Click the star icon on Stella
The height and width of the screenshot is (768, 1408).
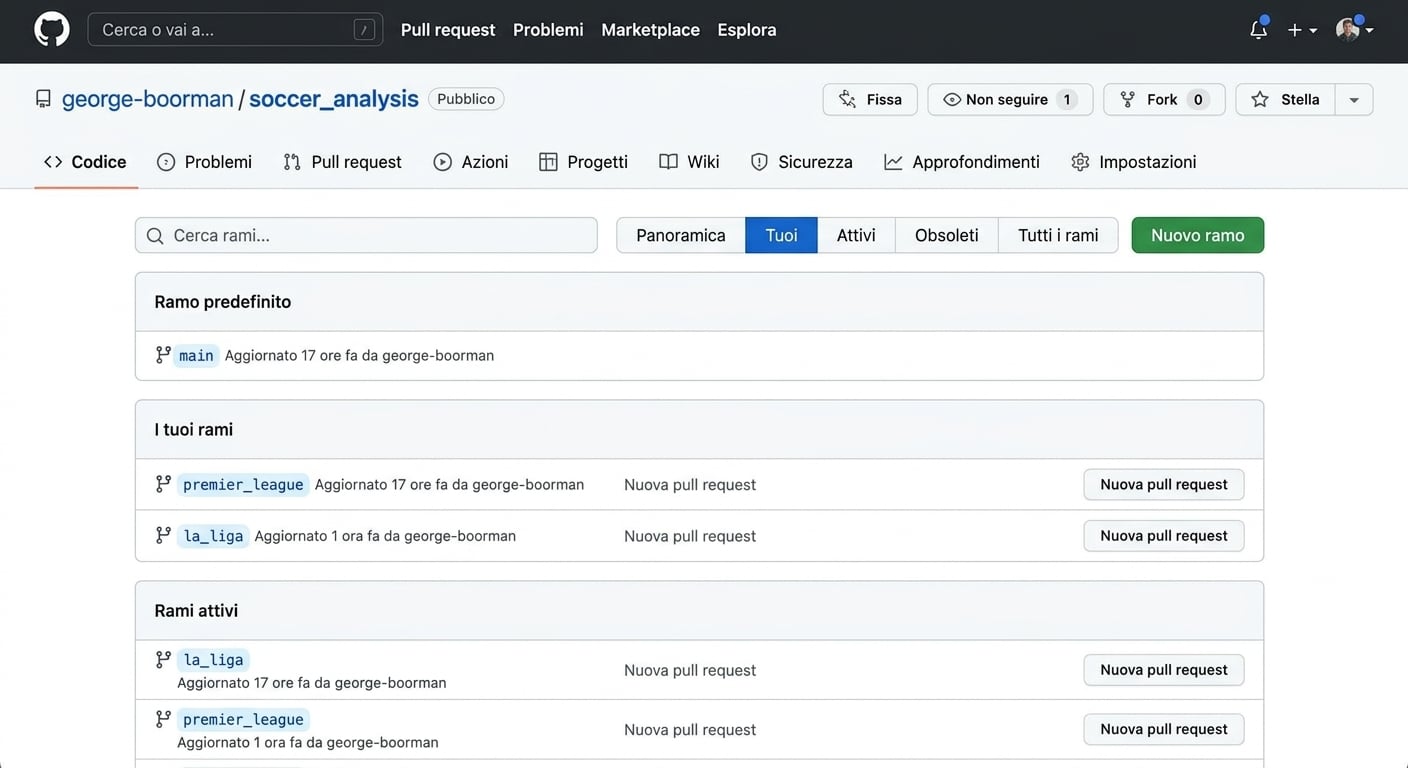(x=1260, y=99)
